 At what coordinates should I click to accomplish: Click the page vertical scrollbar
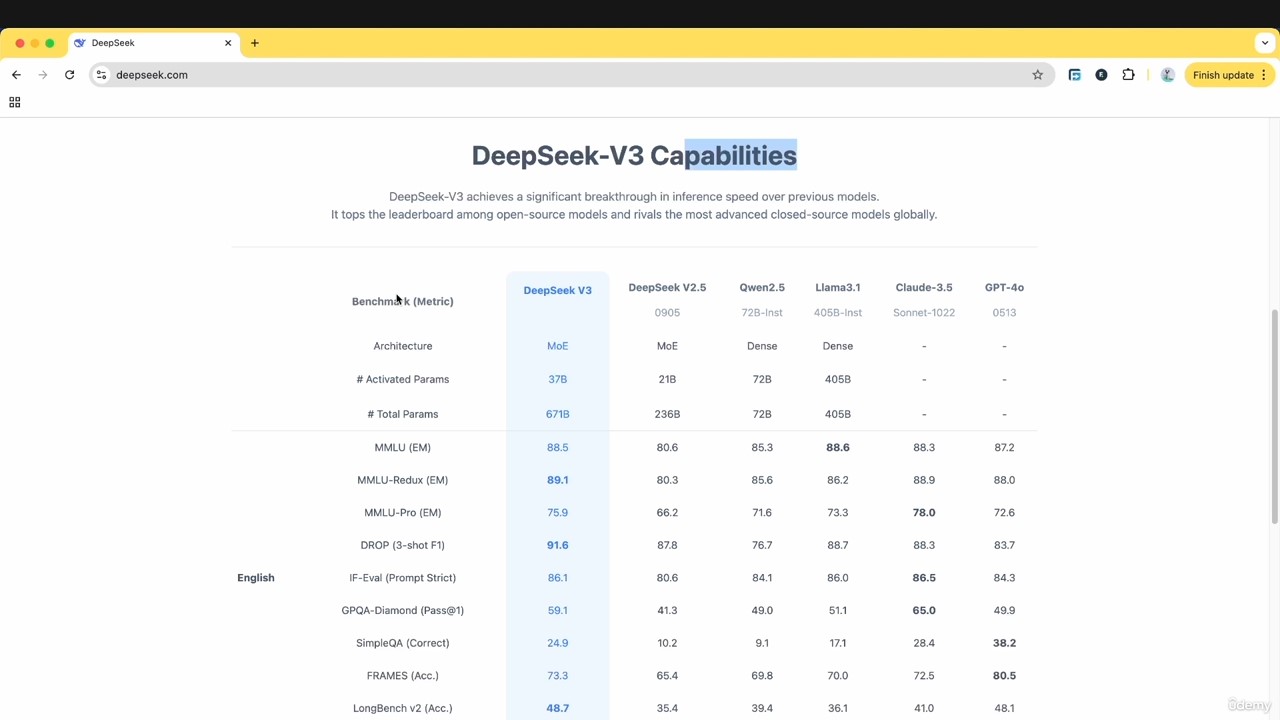point(1274,415)
